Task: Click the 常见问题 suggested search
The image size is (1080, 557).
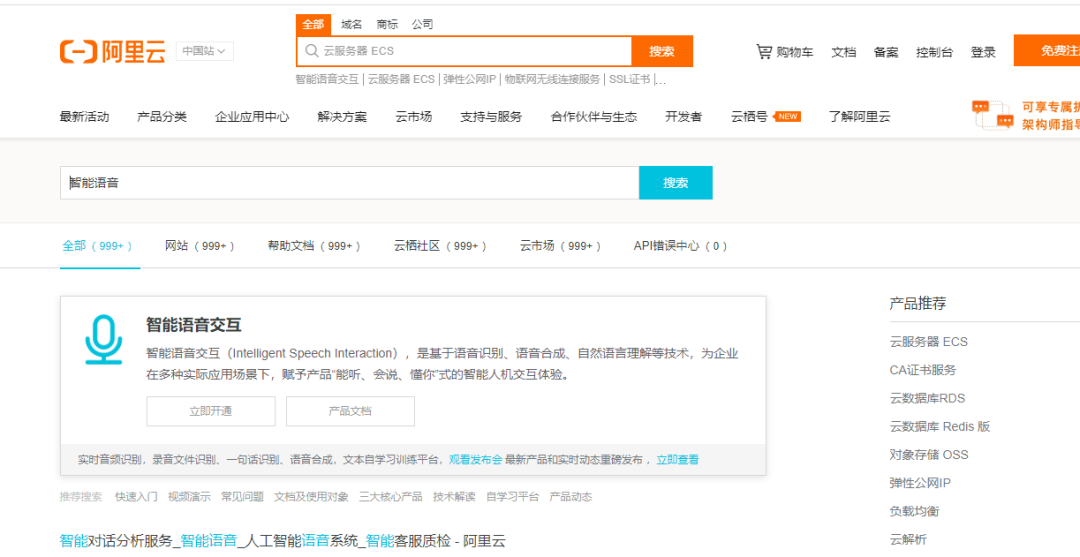Action: click(x=242, y=497)
